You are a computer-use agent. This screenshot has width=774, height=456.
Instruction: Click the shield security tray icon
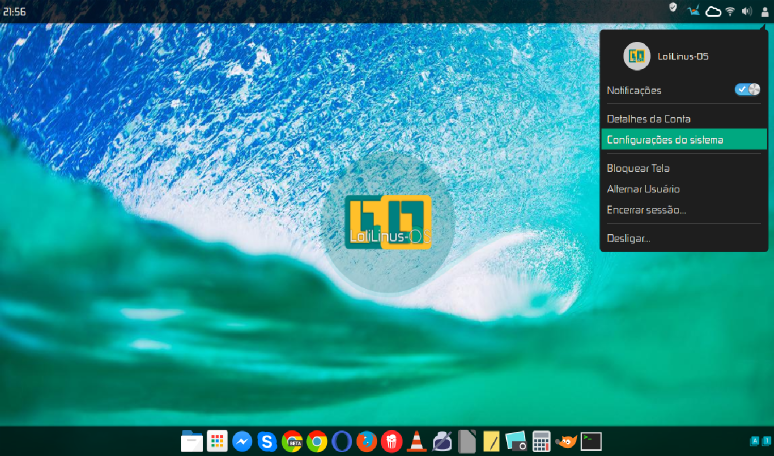[673, 7]
